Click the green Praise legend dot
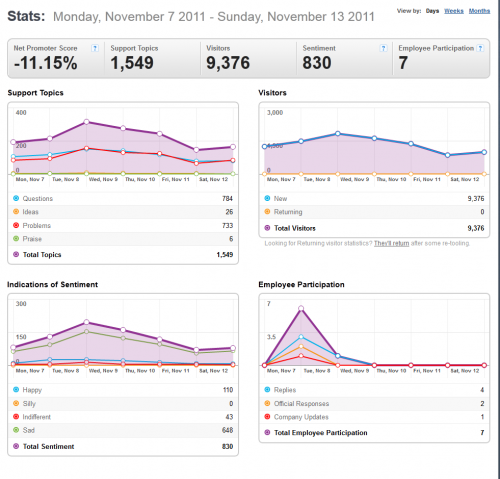This screenshot has height=479, width=500. pos(16,239)
